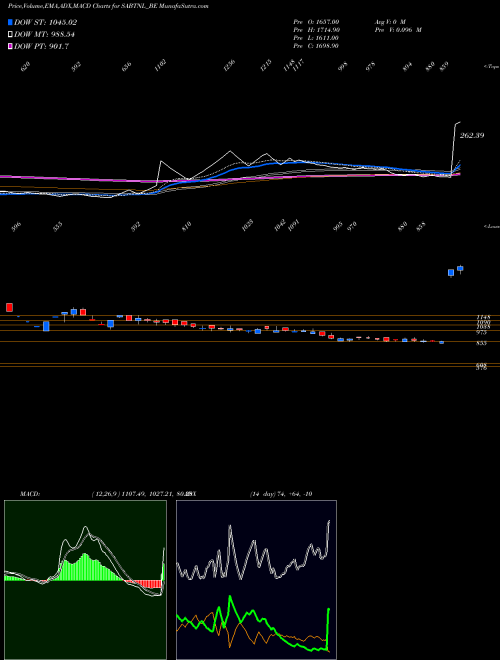Click the '1215' top price label
The height and width of the screenshot is (660, 500).
pos(266,66)
